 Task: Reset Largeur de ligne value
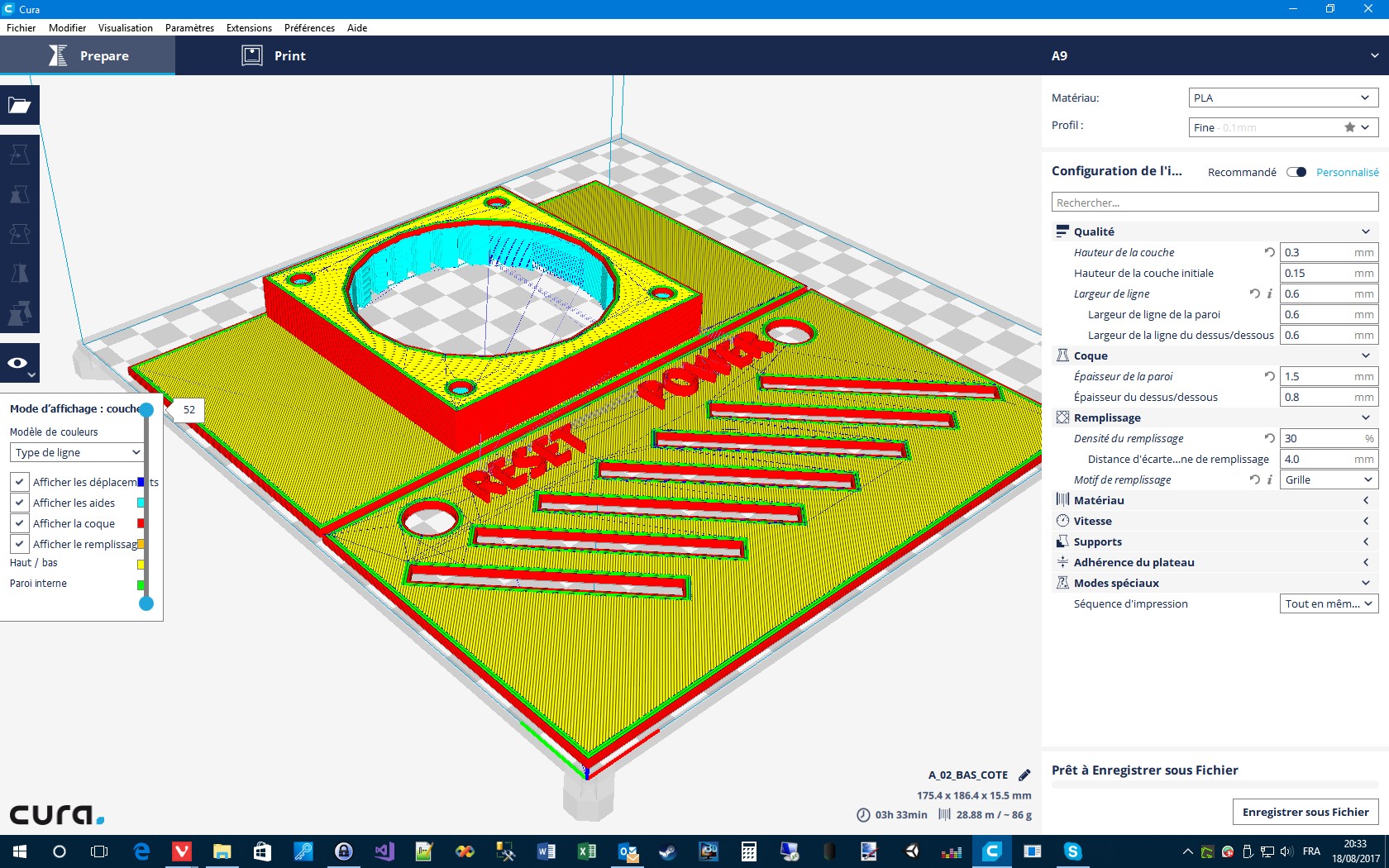coord(1254,293)
